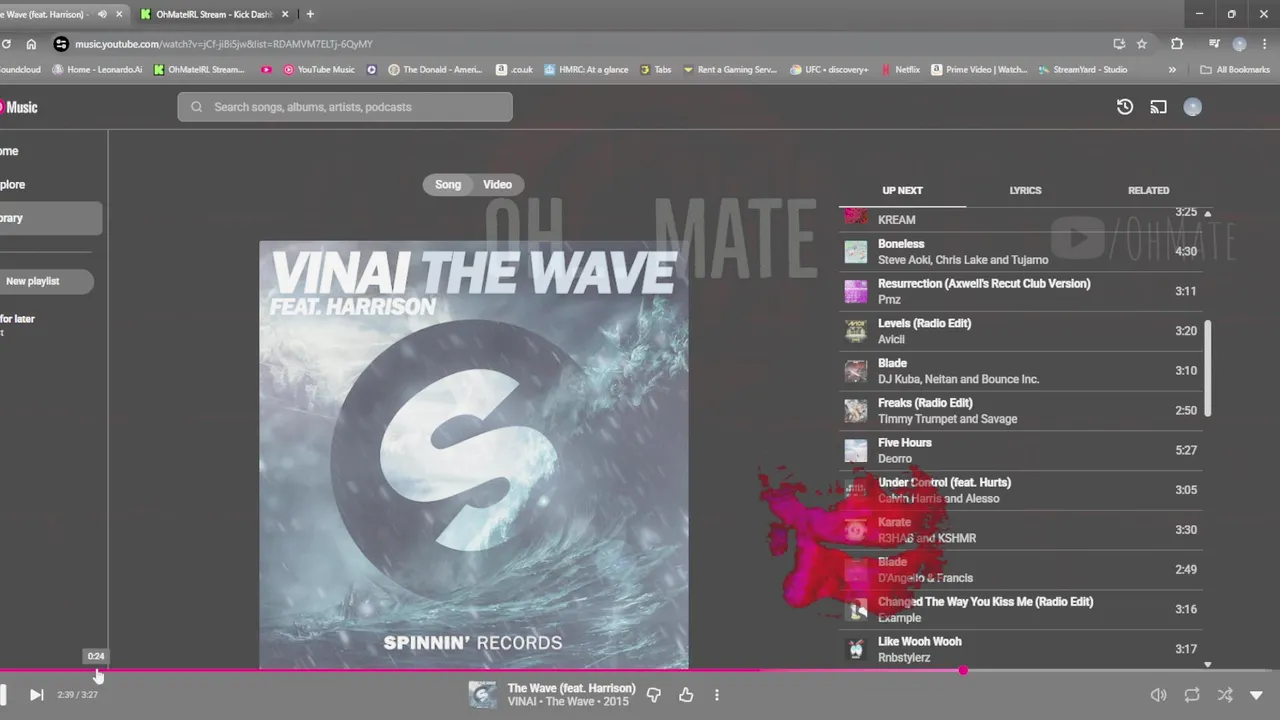Open three-dot menu for current song
1280x720 pixels.
click(716, 694)
